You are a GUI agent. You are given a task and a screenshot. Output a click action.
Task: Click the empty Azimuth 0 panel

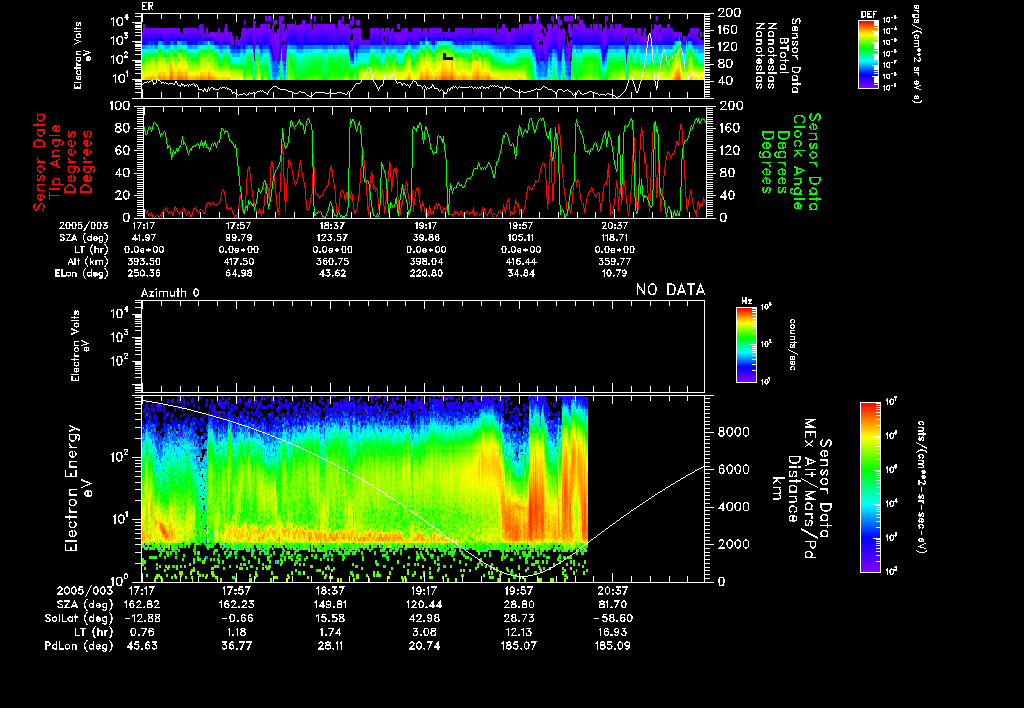pyautogui.click(x=423, y=346)
